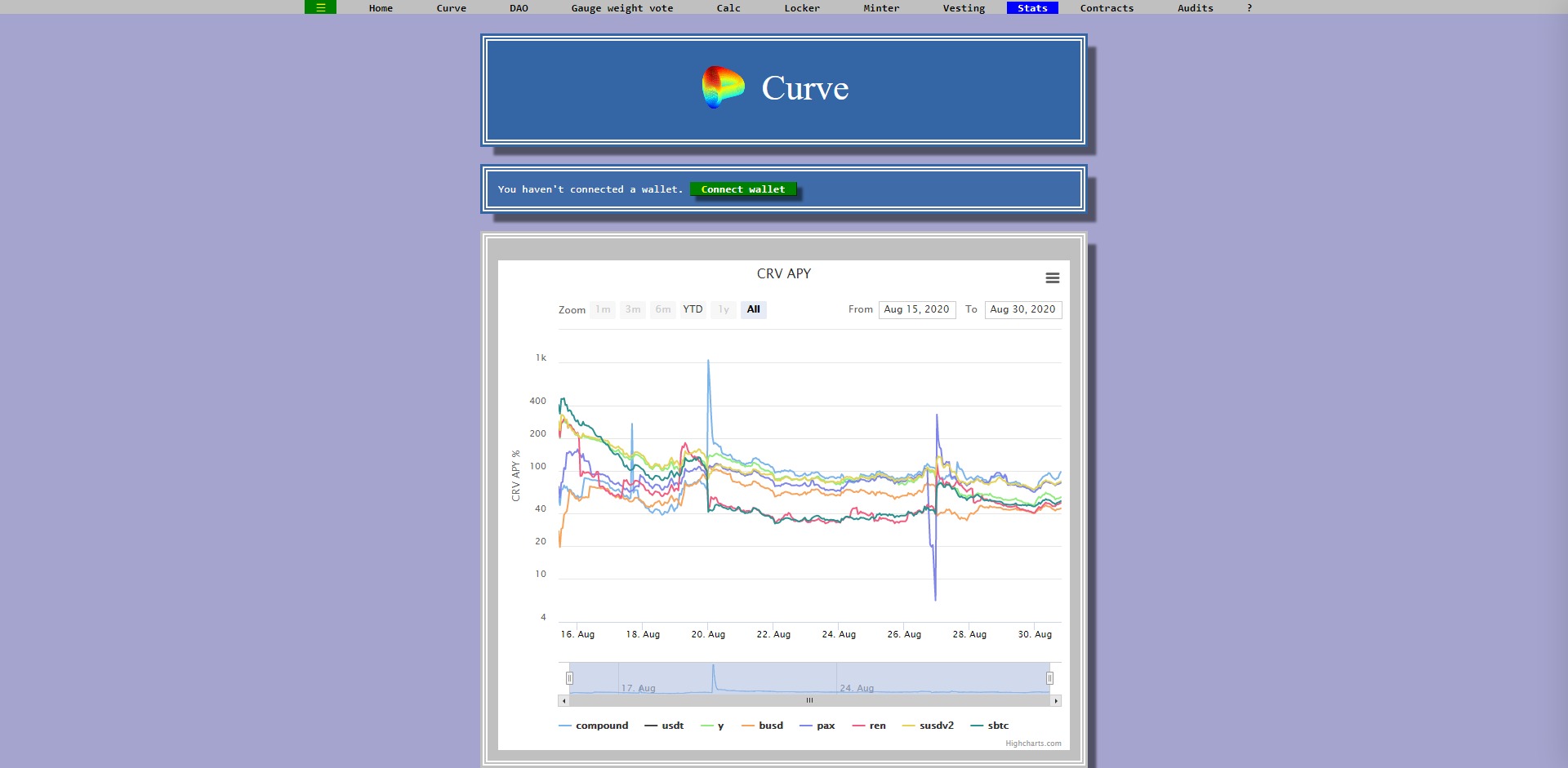Open the green hamburger menu icon

point(320,7)
